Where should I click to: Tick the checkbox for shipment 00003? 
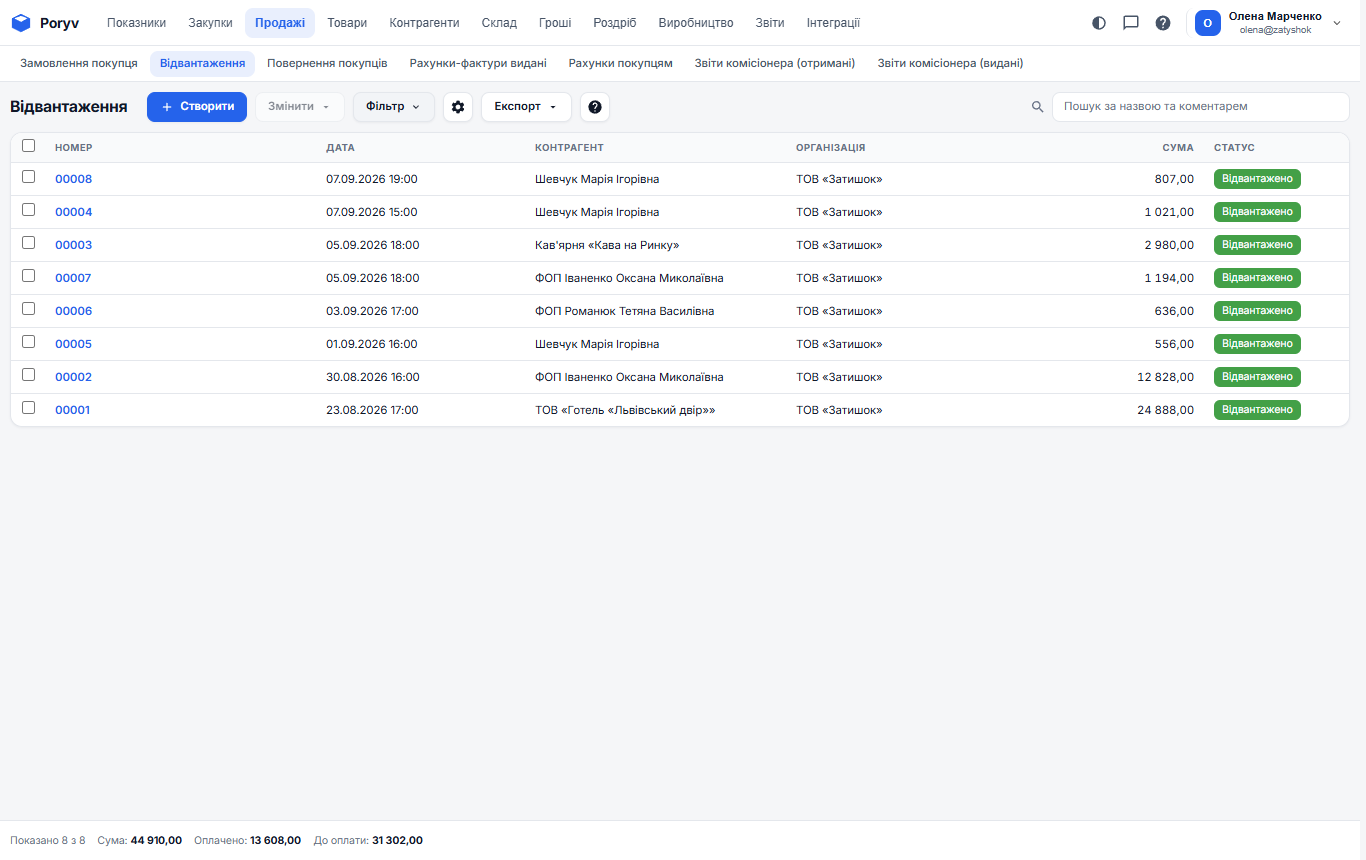point(29,243)
